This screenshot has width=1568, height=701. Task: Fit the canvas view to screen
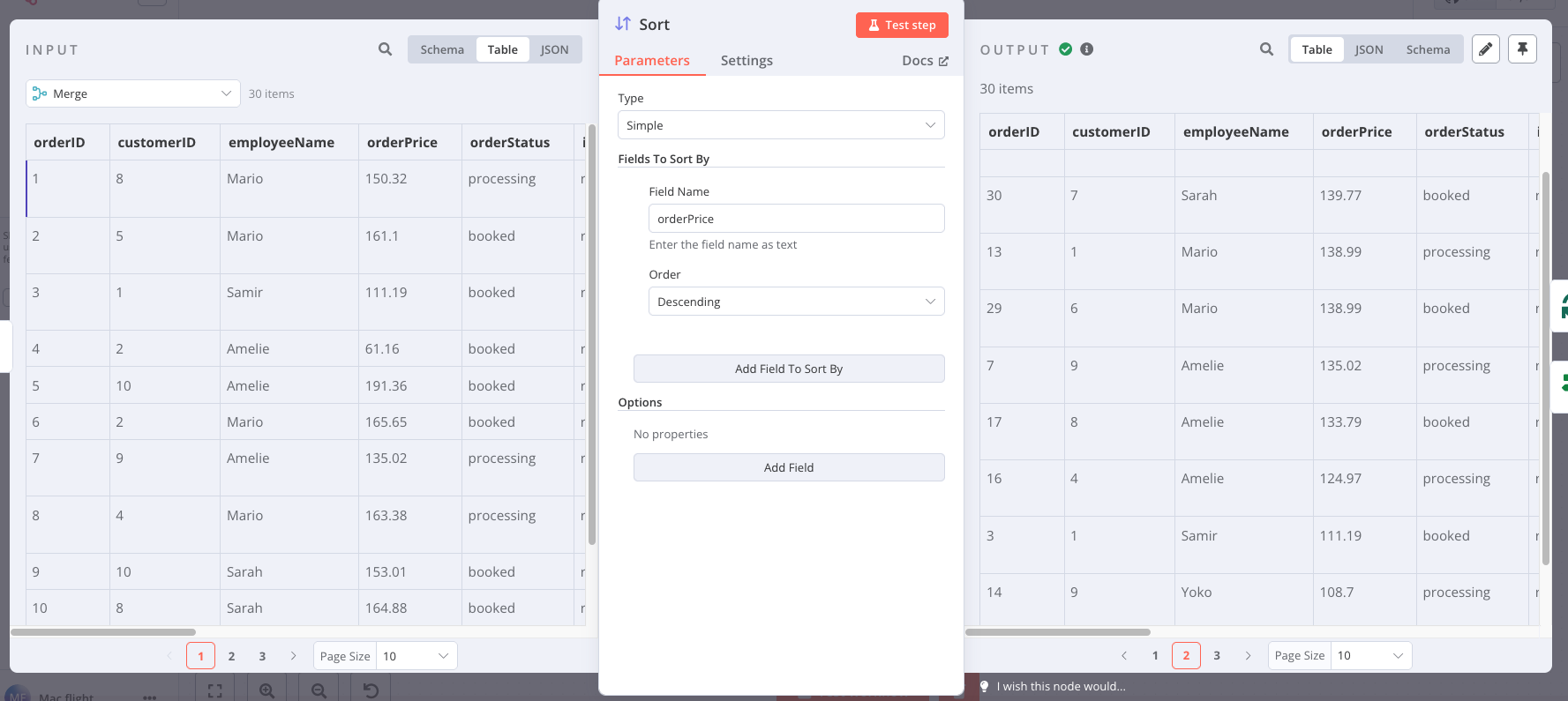[214, 690]
